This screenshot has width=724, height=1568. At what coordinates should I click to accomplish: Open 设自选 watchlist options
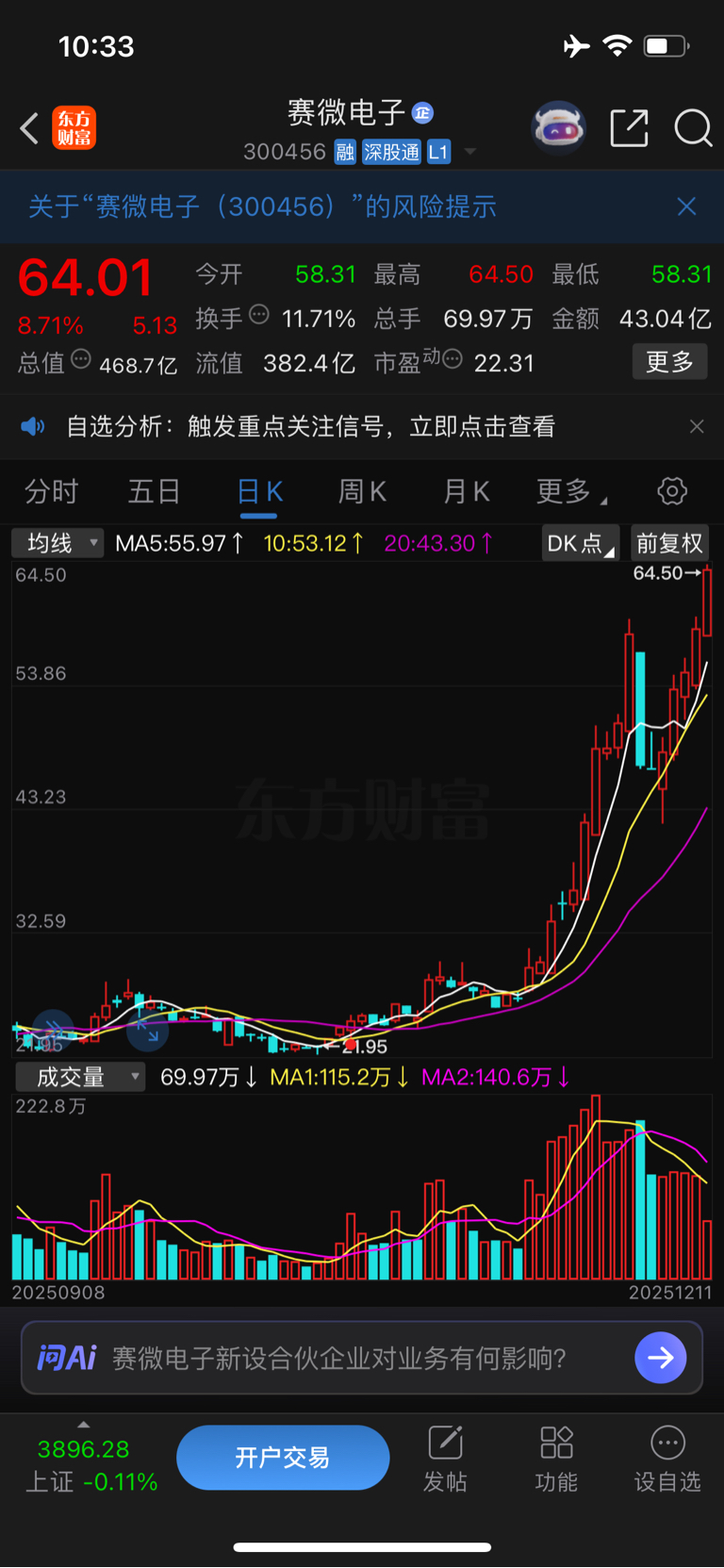[667, 1460]
